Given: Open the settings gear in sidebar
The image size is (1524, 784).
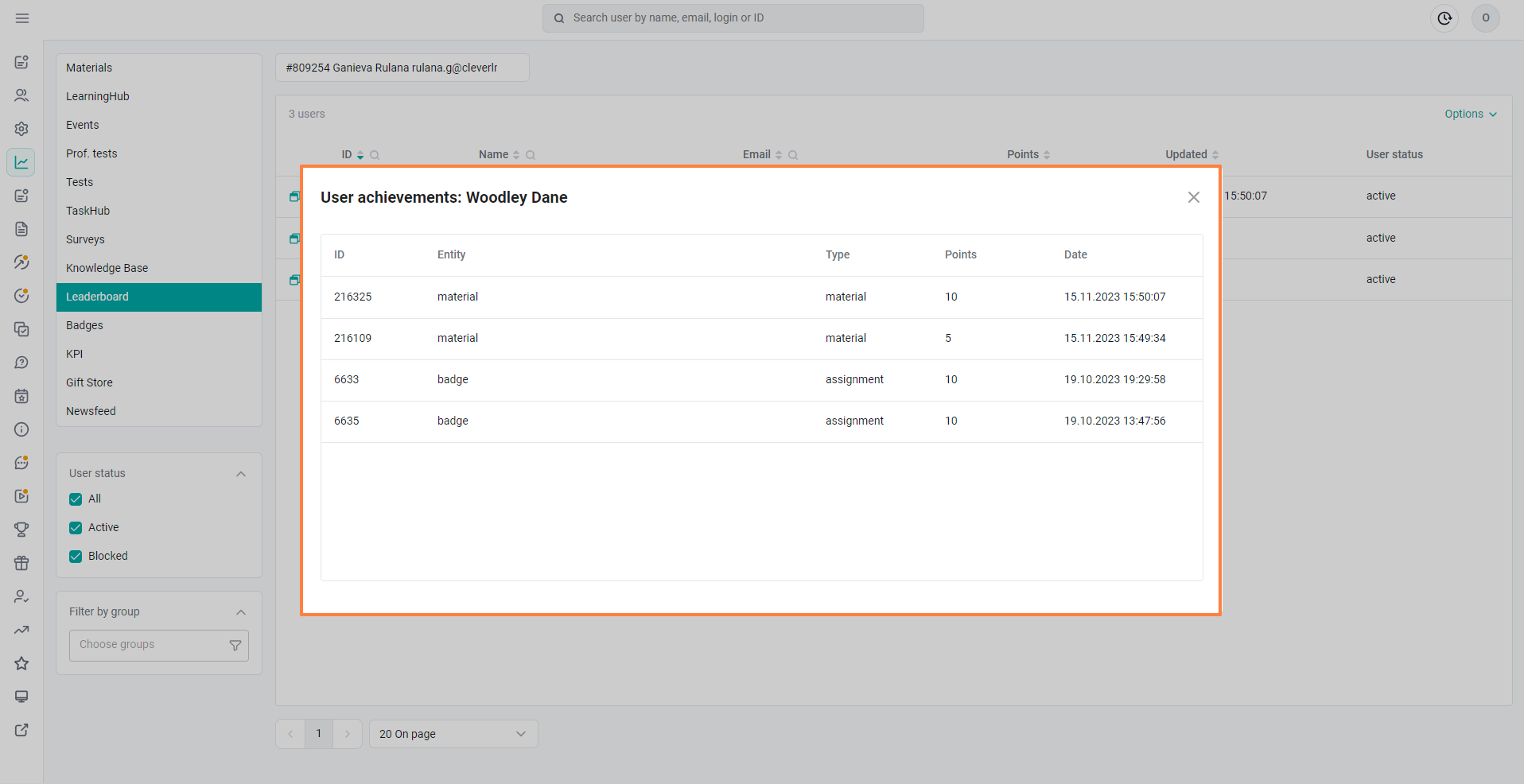Looking at the screenshot, I should click(21, 129).
